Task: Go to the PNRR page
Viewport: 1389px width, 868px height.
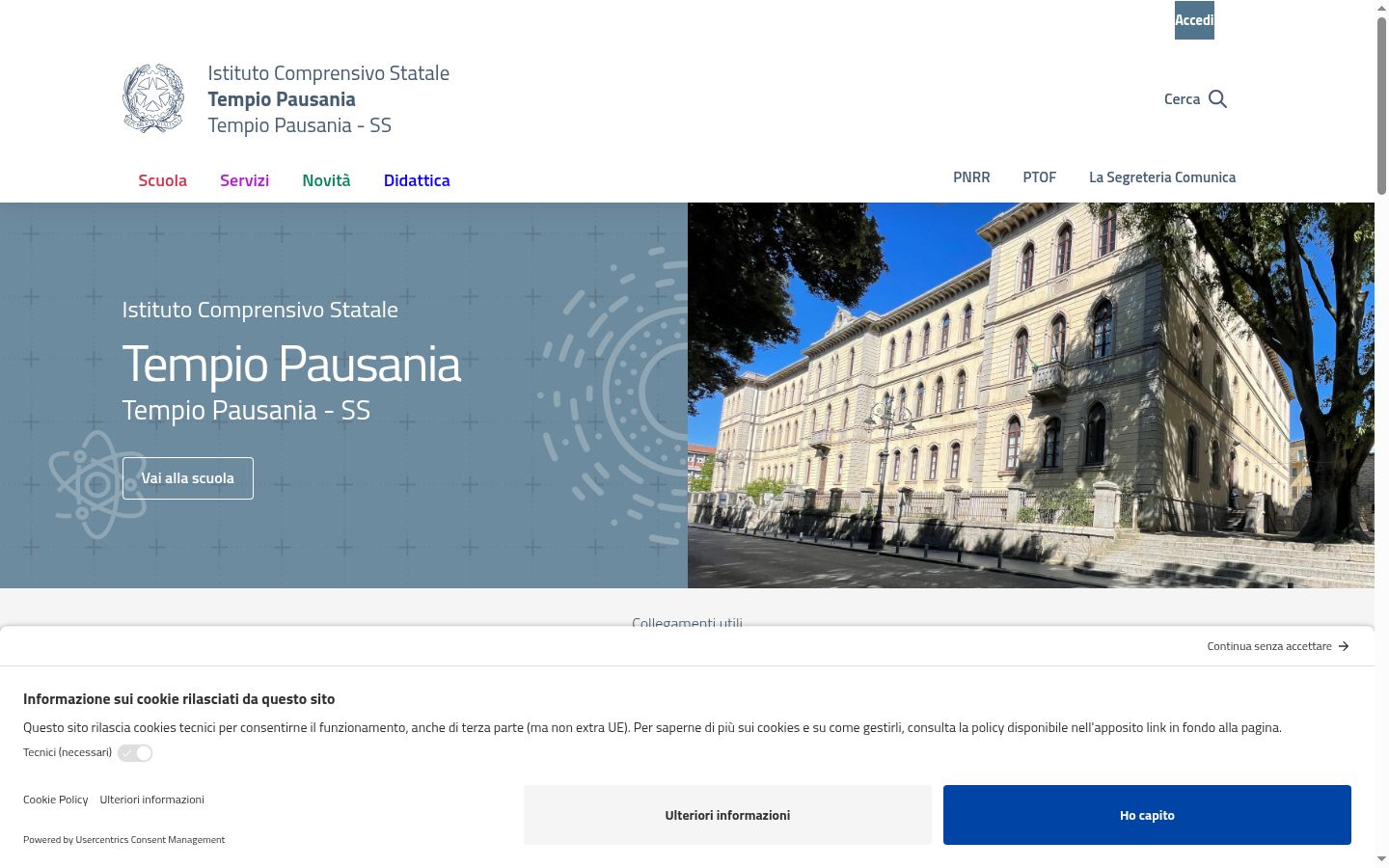Action: pos(971,177)
